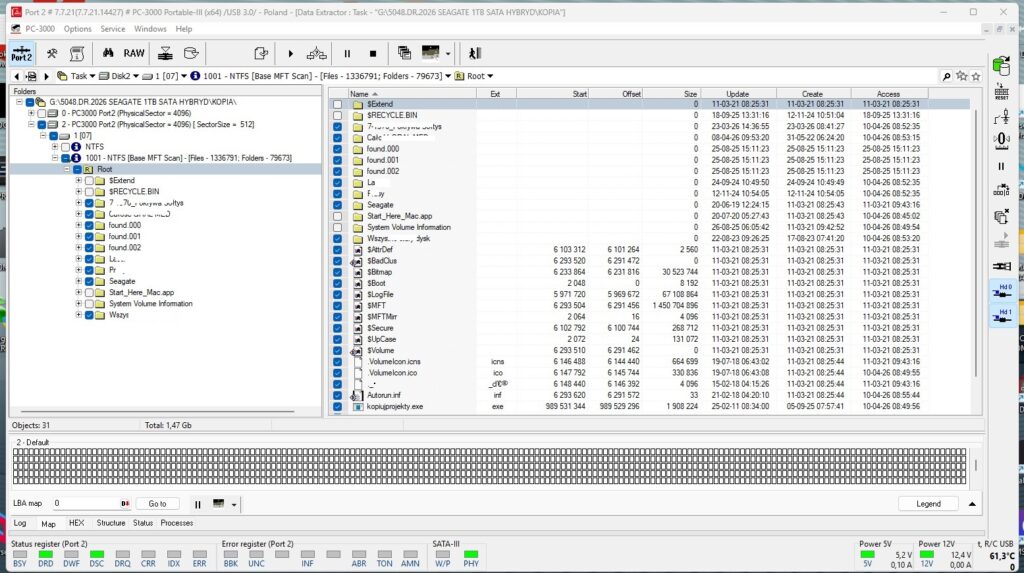Image resolution: width=1024 pixels, height=573 pixels.
Task: Select the Hd 0 head icon
Action: (1002, 291)
